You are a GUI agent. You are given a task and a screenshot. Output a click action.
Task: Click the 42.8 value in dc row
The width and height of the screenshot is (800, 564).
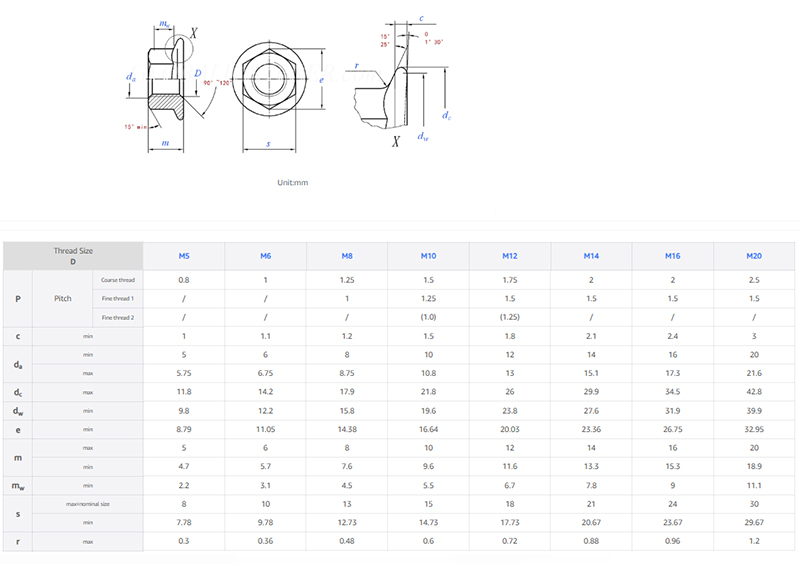point(754,392)
